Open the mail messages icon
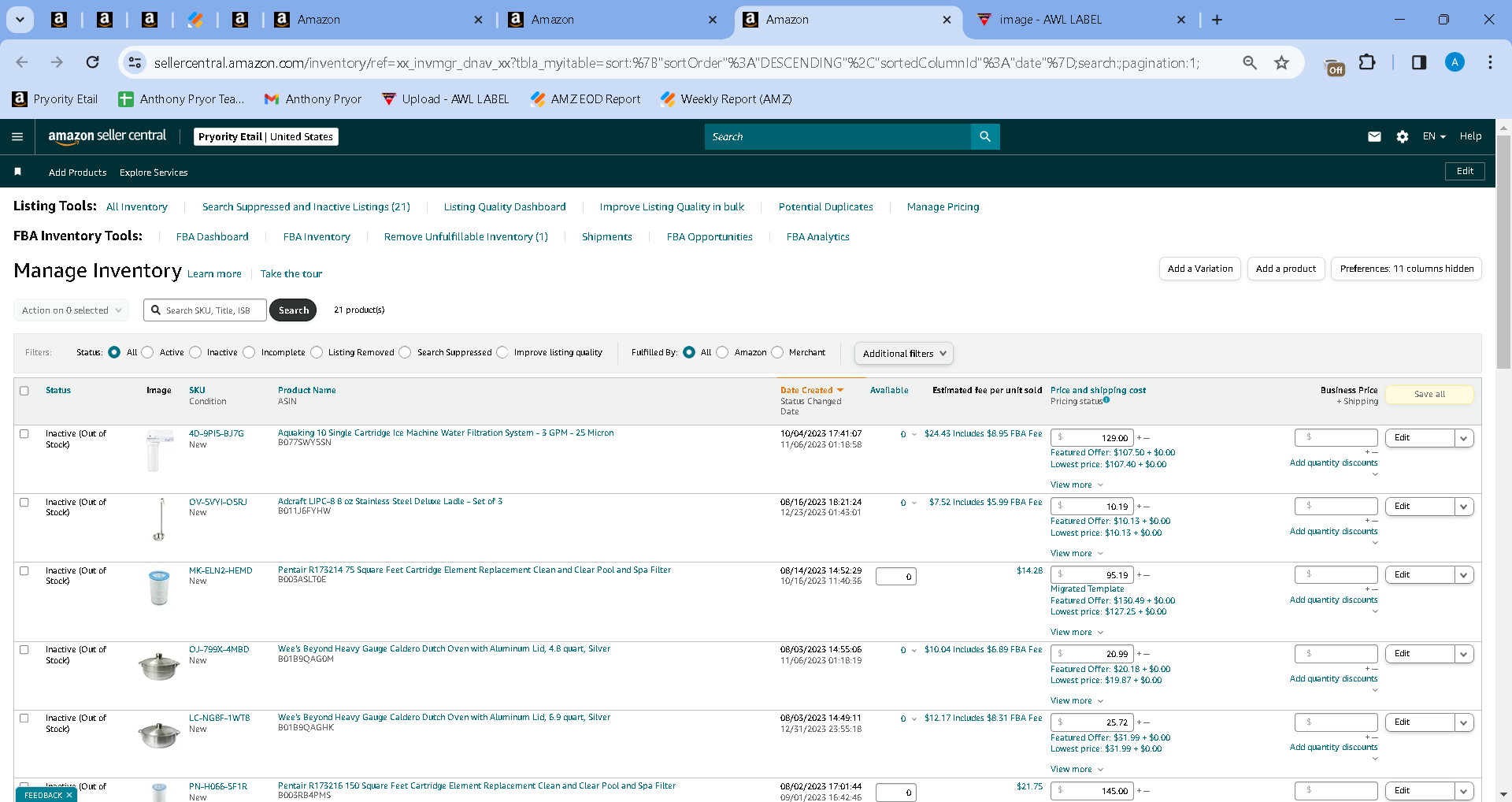The height and width of the screenshot is (802, 1512). pos(1374,136)
